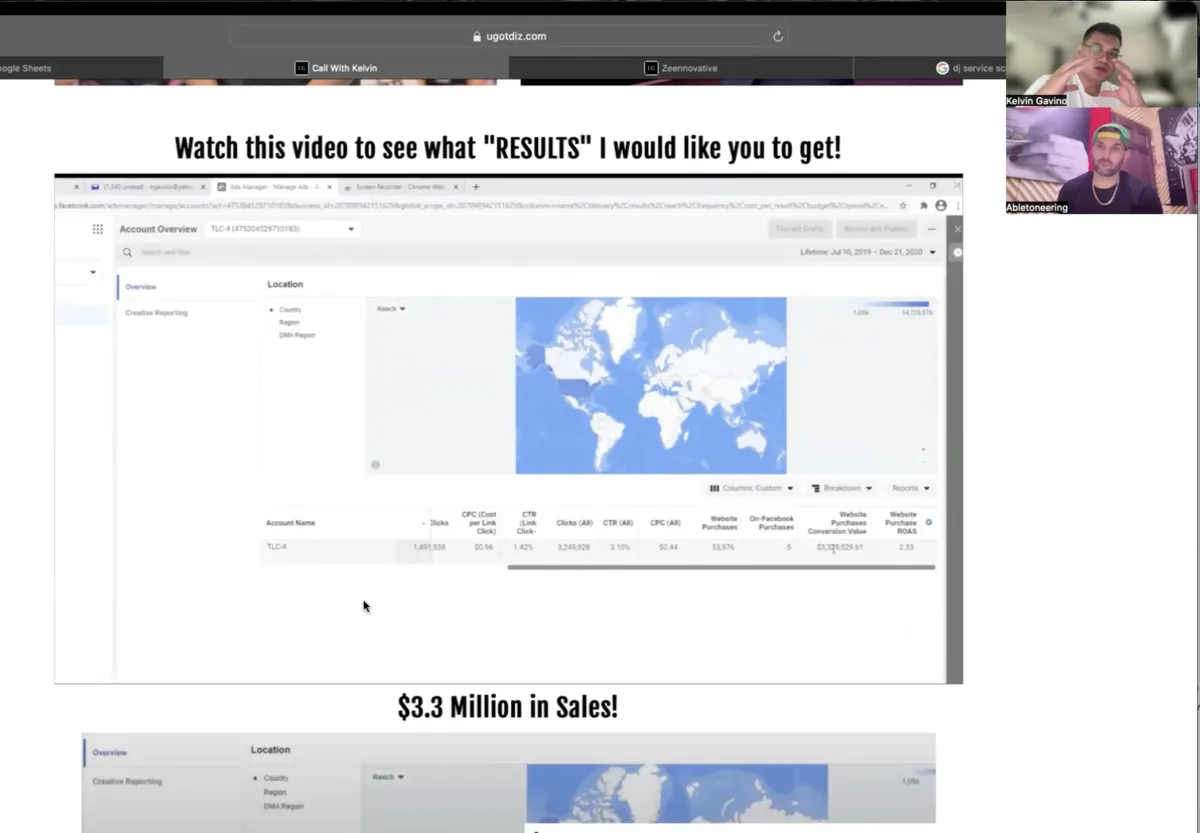
Task: Open the Reach dropdown in lower screenshot
Action: pos(388,777)
